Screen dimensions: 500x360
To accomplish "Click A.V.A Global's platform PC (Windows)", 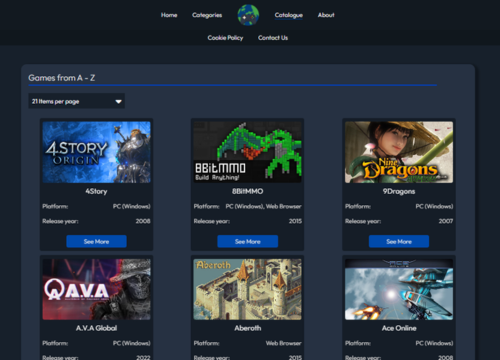I will tap(132, 343).
